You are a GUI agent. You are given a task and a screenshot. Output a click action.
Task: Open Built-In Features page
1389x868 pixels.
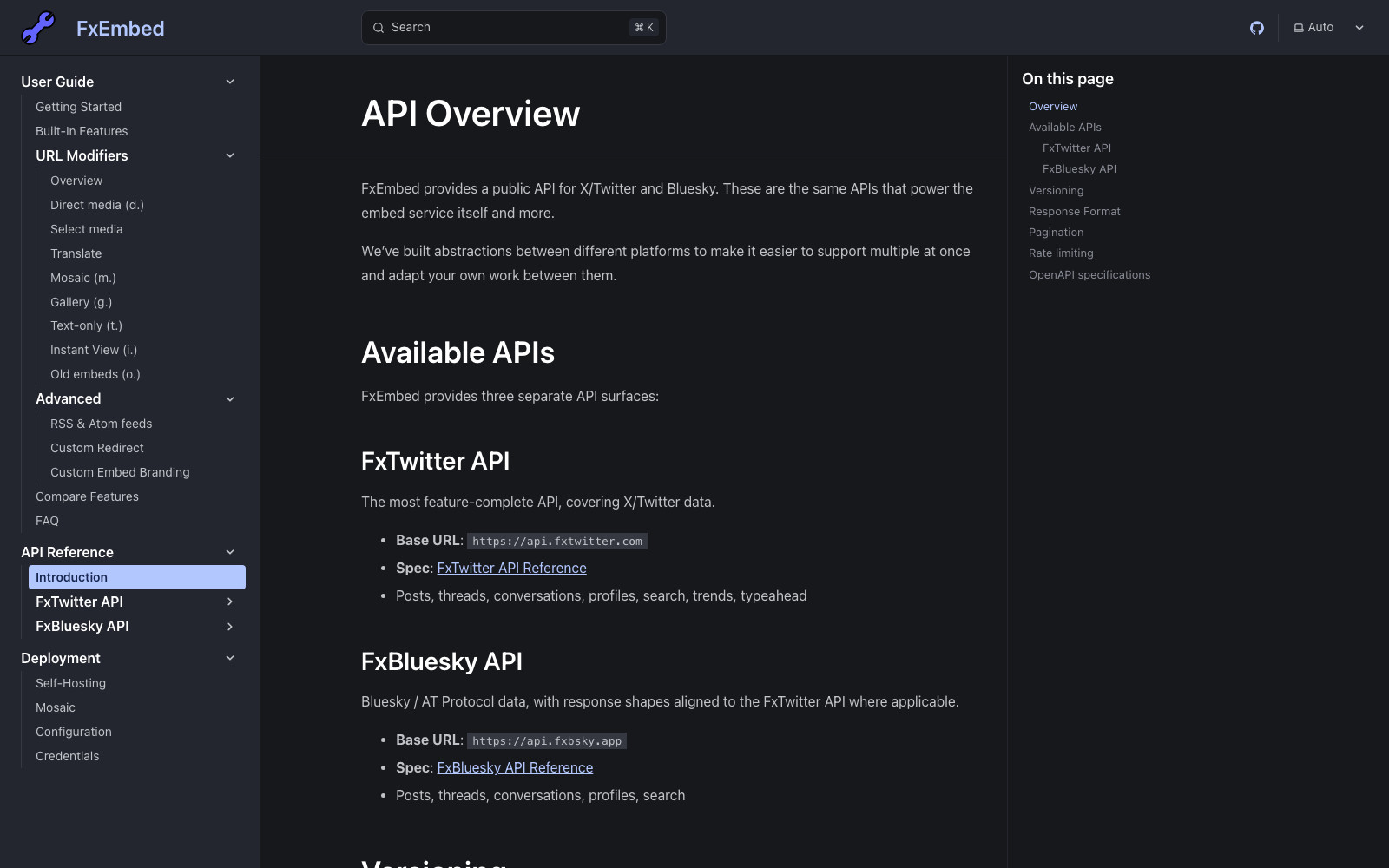point(82,131)
